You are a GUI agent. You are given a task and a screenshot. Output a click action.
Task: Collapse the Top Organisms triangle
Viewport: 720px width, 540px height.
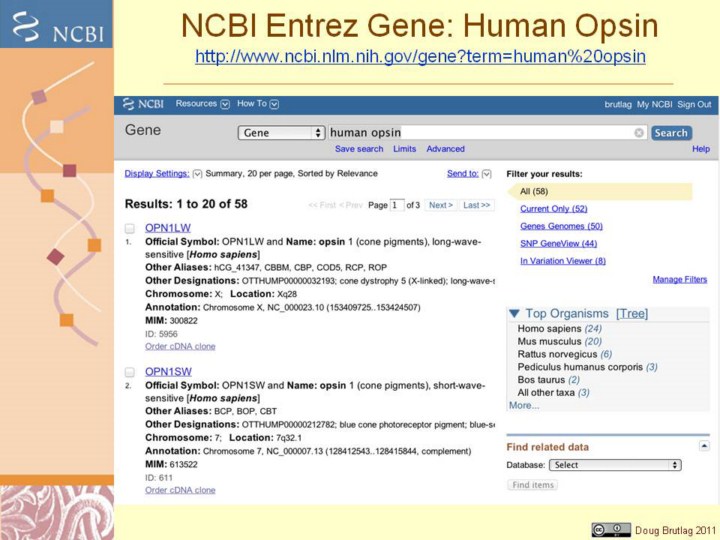click(x=514, y=314)
